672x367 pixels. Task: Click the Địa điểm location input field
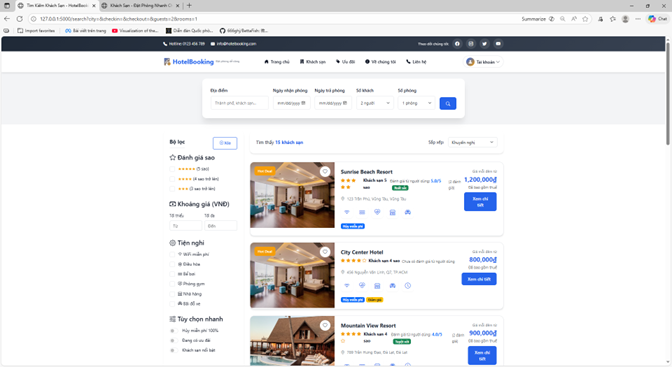(240, 103)
